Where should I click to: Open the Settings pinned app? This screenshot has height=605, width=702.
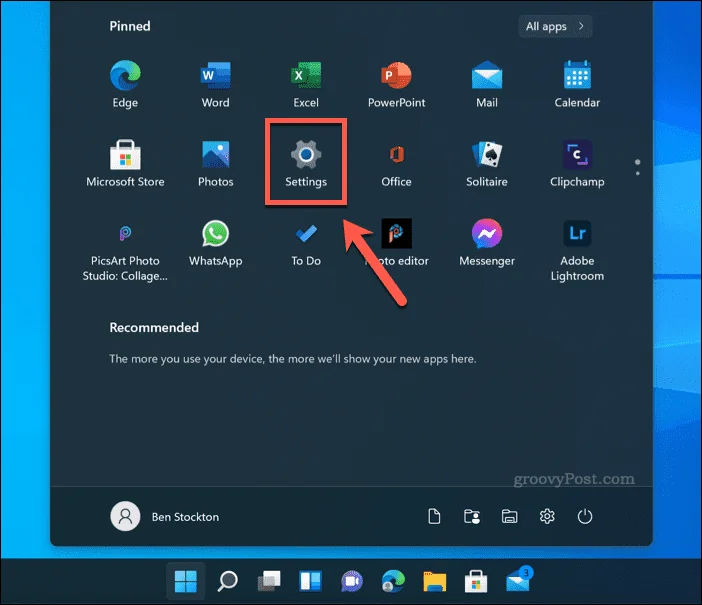(x=306, y=163)
